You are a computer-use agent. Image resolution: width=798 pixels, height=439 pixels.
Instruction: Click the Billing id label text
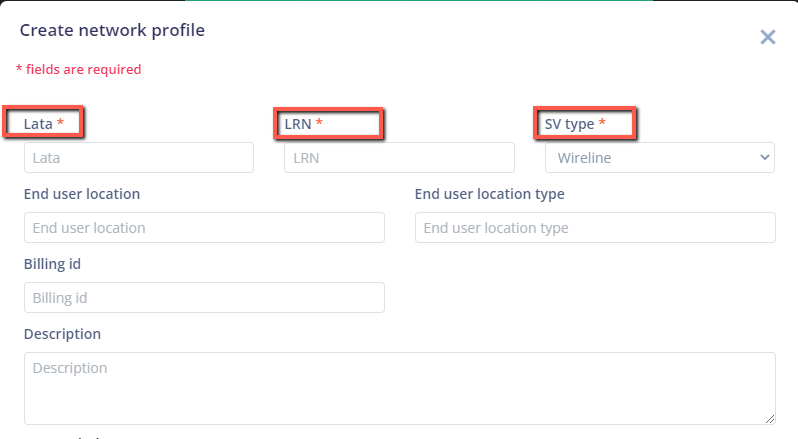52,264
